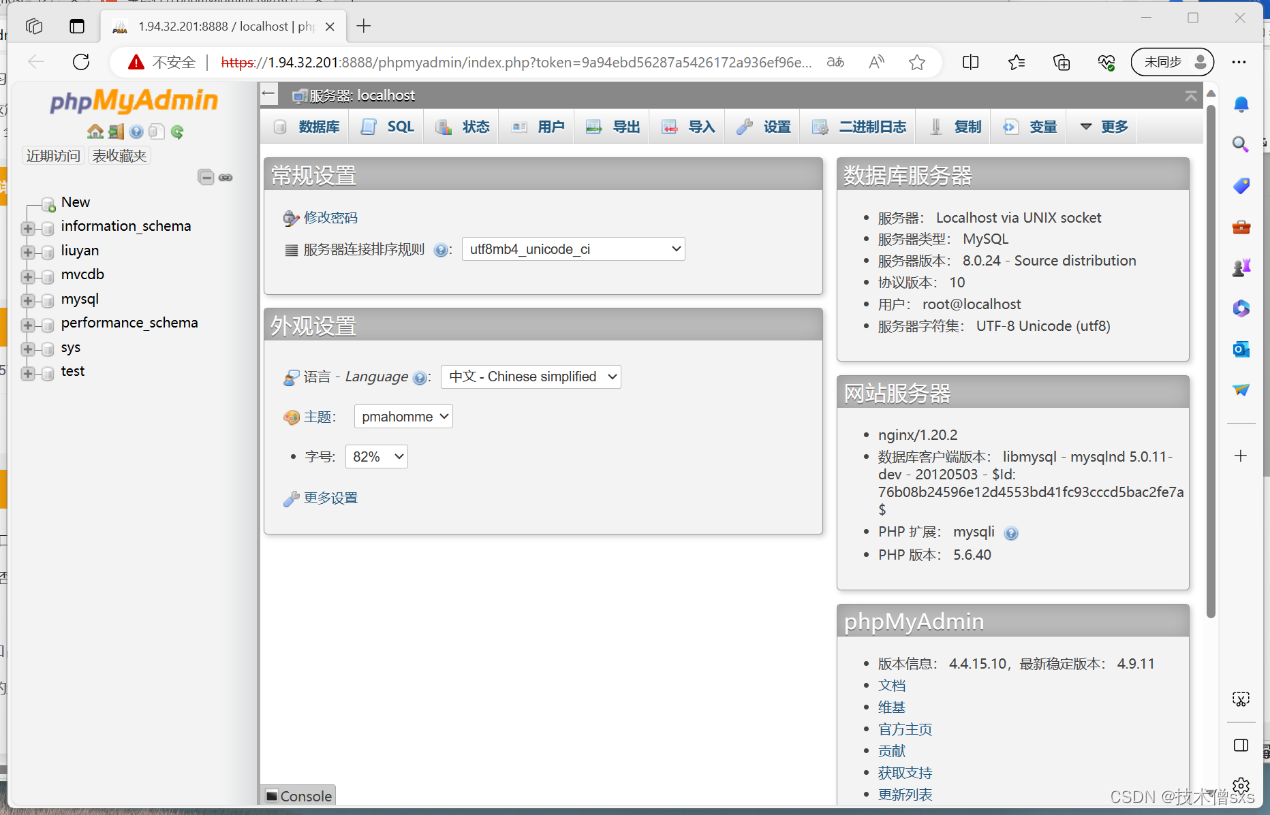Collapse all tree items with the minus icon
This screenshot has height=815, width=1270.
tap(206, 177)
